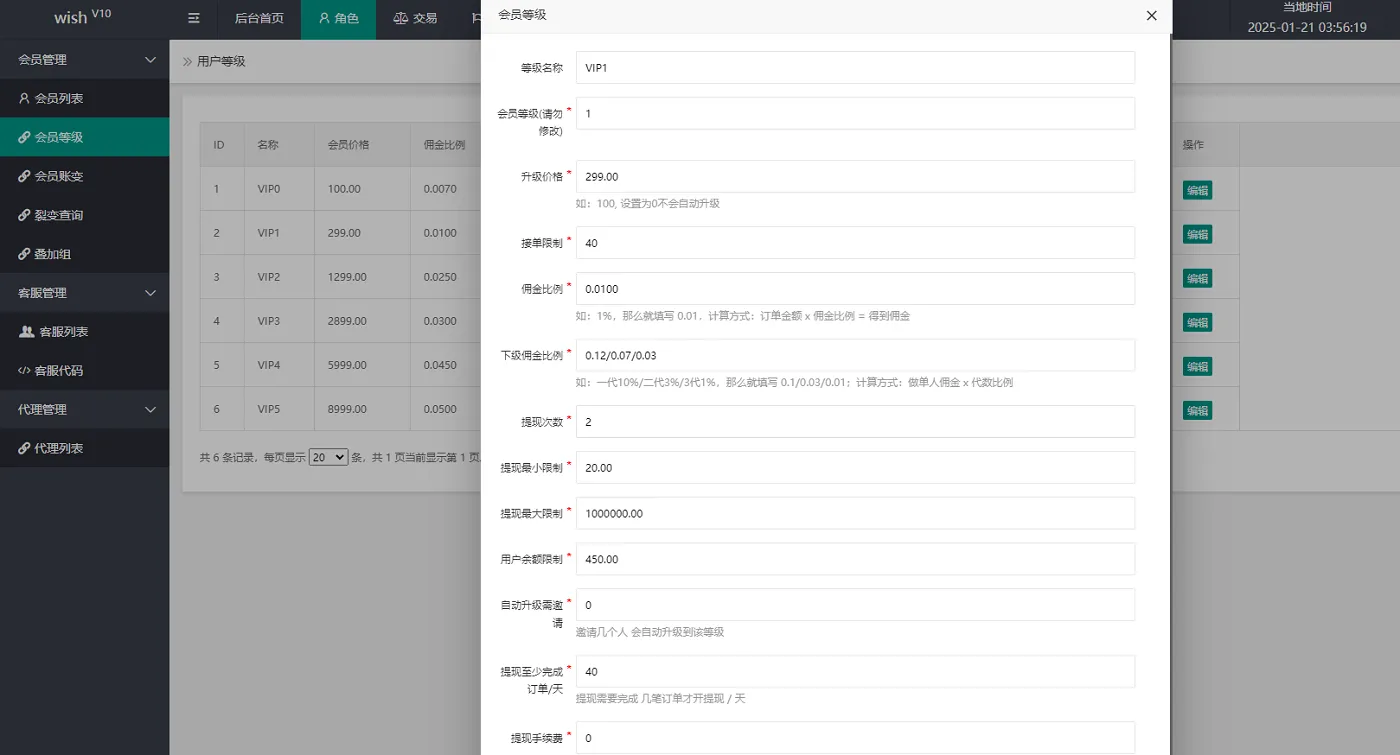
Task: Click the 等级名称 input field showing VIP1
Action: [x=855, y=67]
